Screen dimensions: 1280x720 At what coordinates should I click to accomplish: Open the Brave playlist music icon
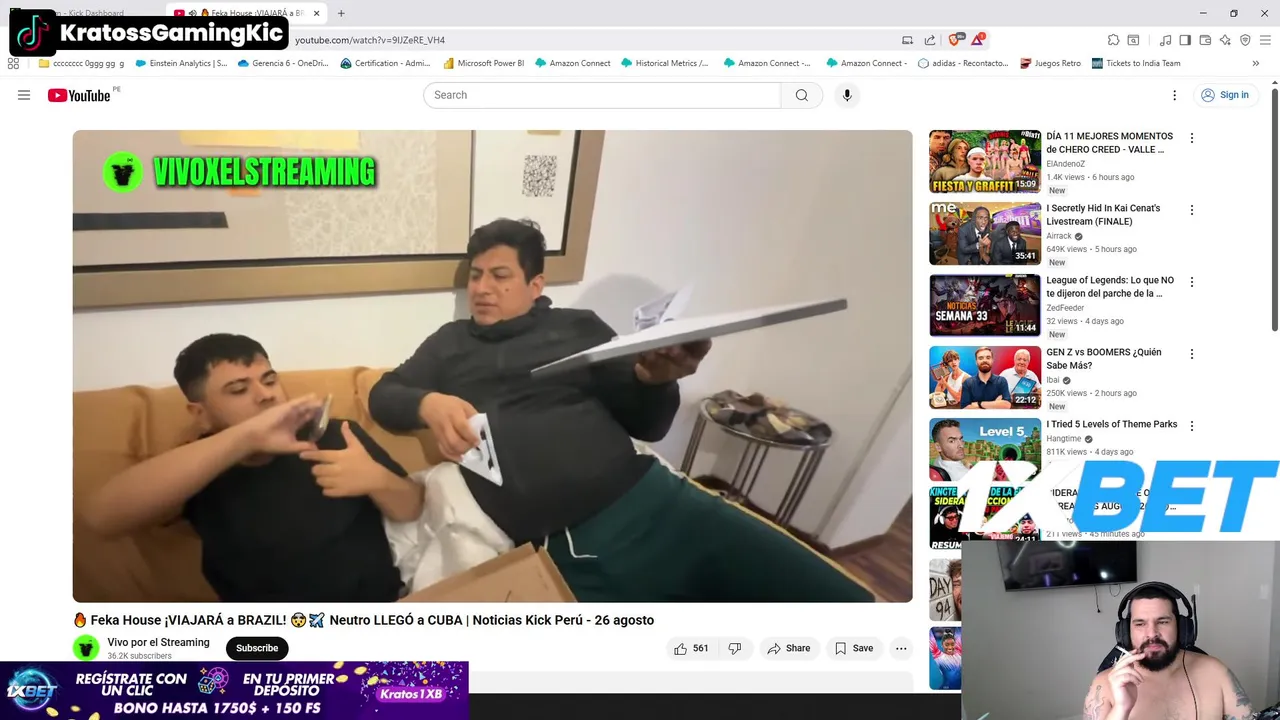click(1165, 40)
